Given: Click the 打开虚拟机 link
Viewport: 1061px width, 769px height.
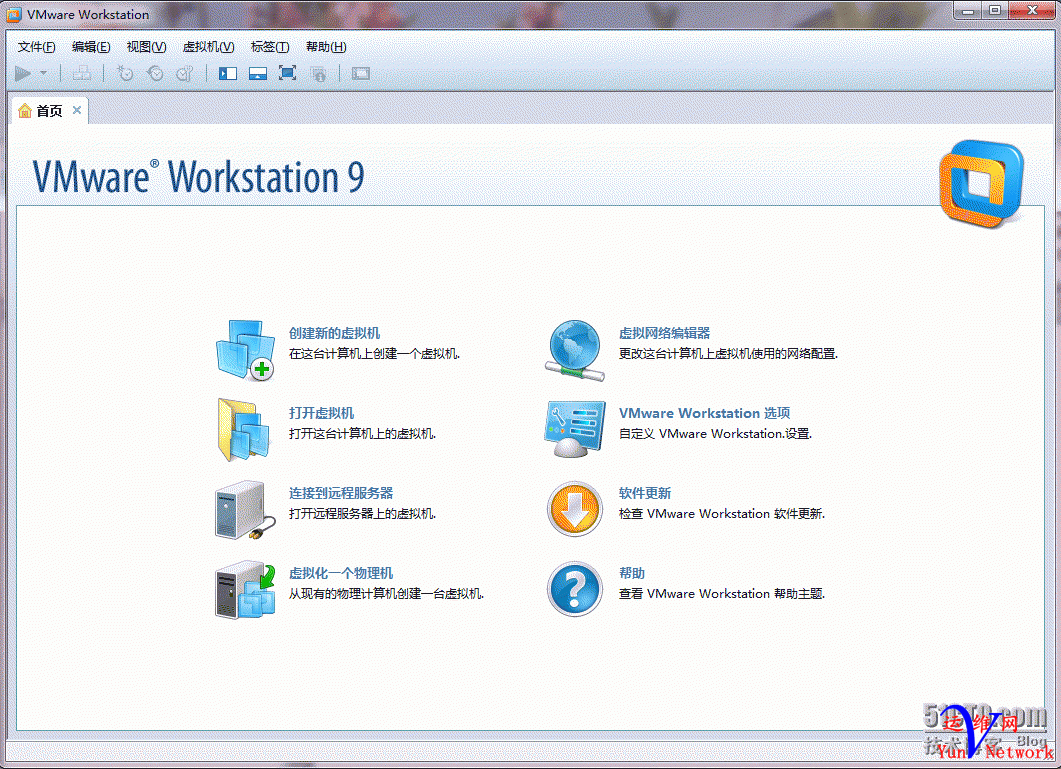Looking at the screenshot, I should pos(321,413).
